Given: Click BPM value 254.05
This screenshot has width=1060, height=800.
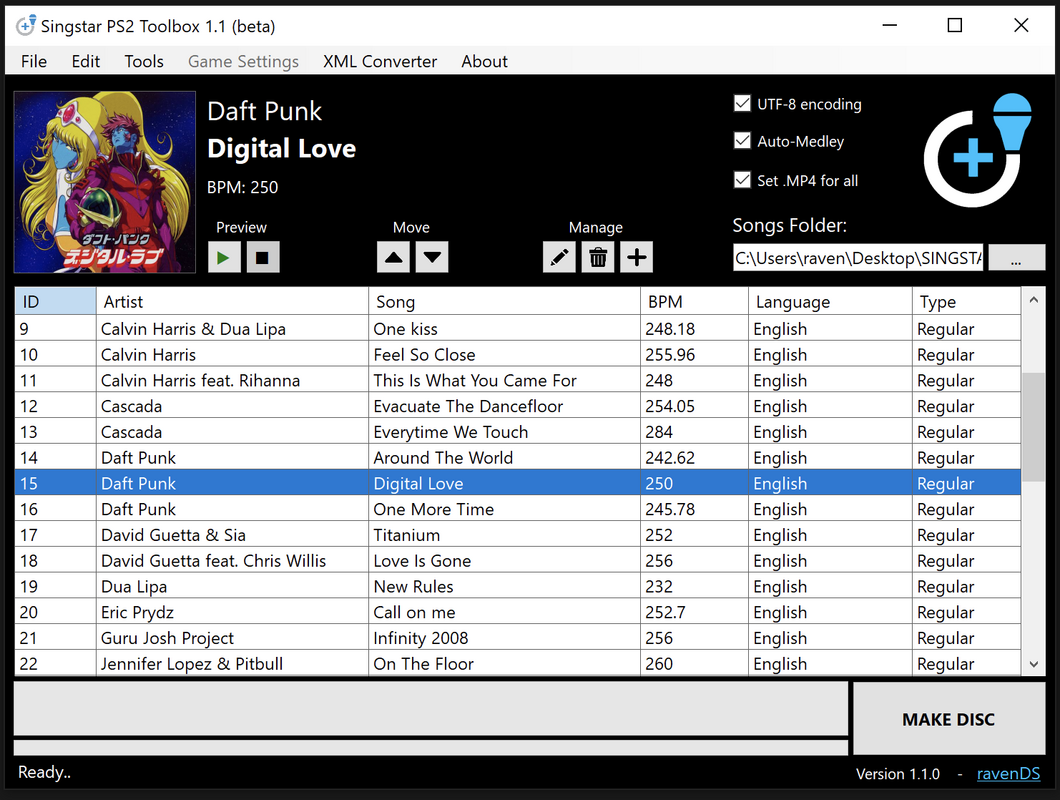Looking at the screenshot, I should 670,406.
